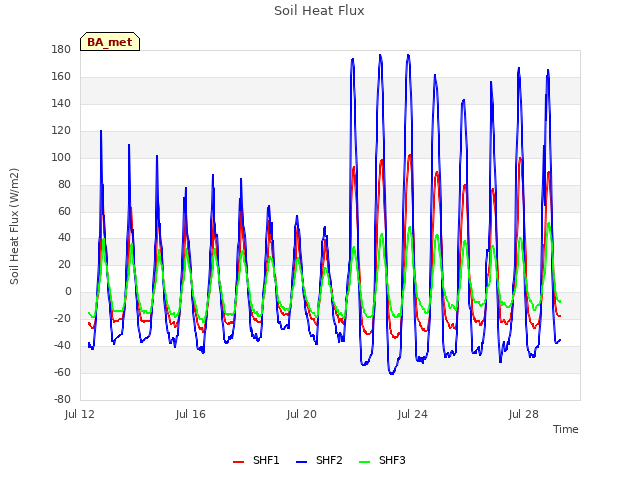Screen dimensions: 640x480
Task: Click the -20 y-axis tick label
Action: coord(62,318)
